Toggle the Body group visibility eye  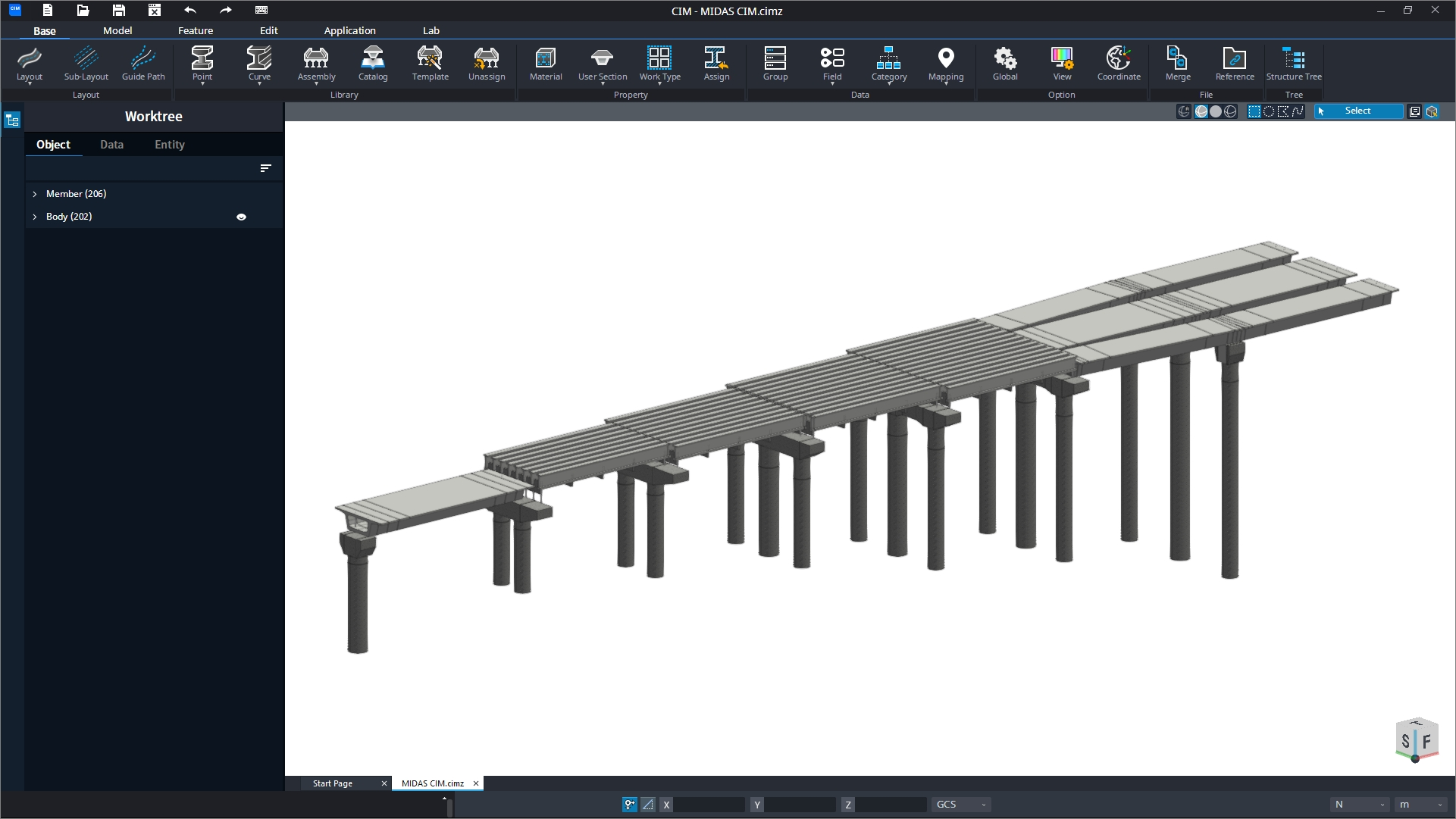[241, 217]
